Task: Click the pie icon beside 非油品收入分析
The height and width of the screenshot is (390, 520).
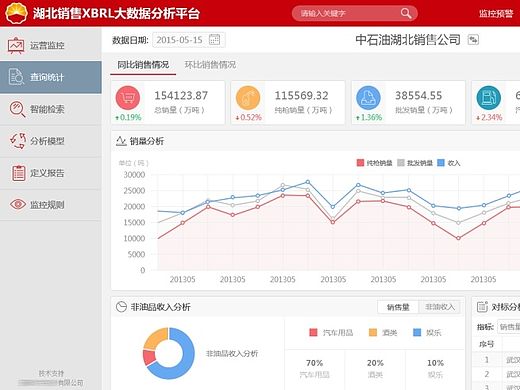Action: tap(121, 307)
